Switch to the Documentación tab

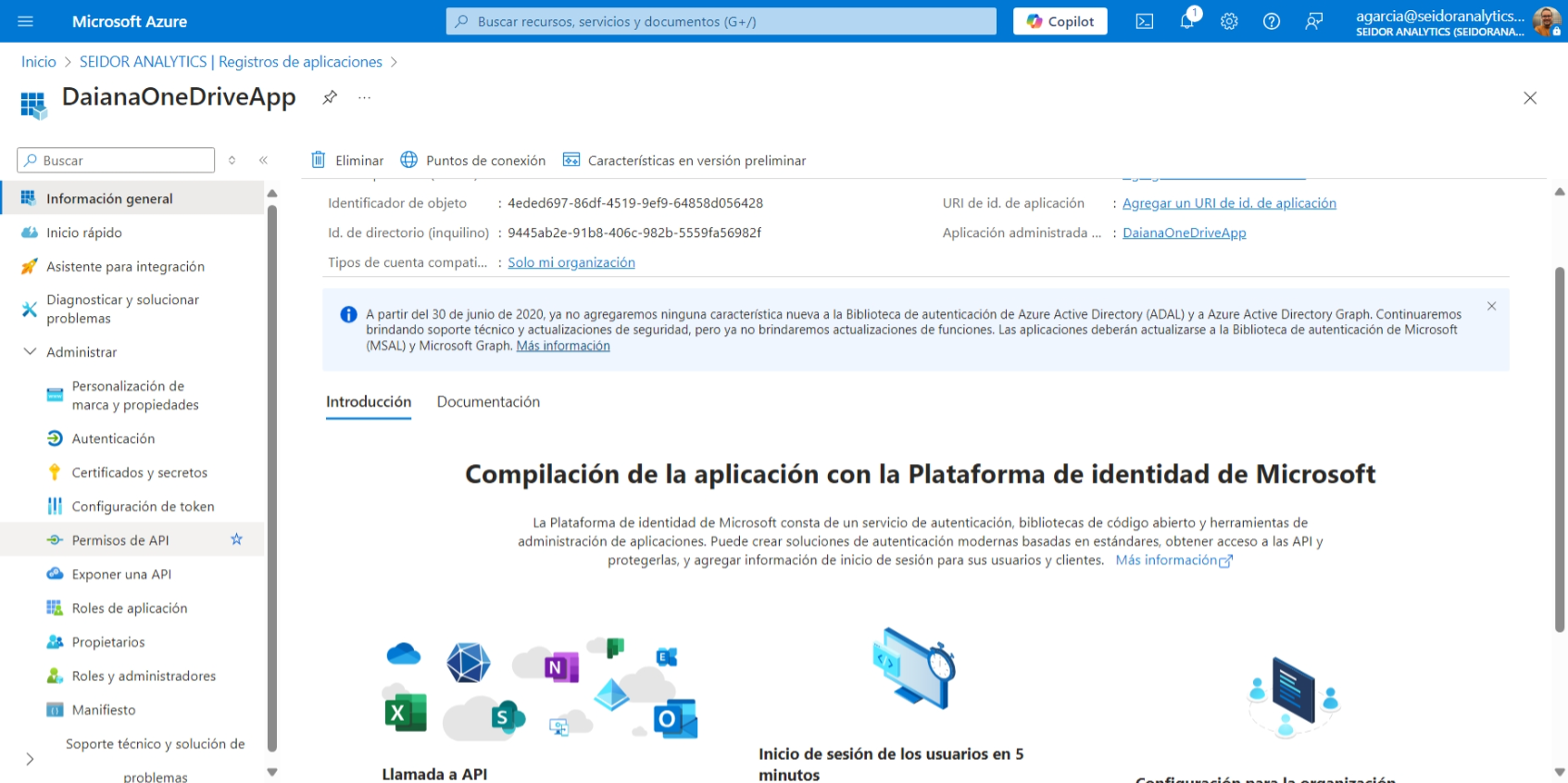[x=488, y=402]
